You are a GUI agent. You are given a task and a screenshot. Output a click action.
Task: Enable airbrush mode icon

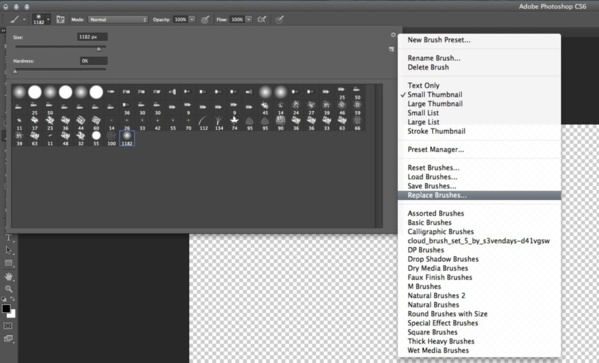[262, 19]
